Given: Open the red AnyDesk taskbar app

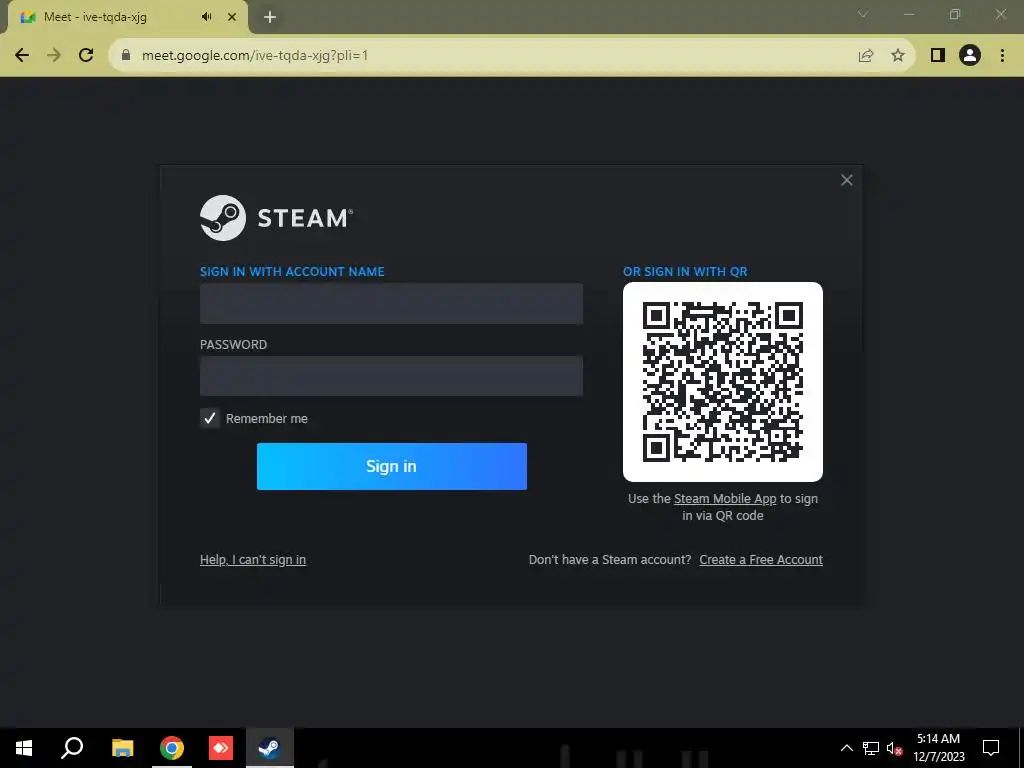Looking at the screenshot, I should (221, 748).
